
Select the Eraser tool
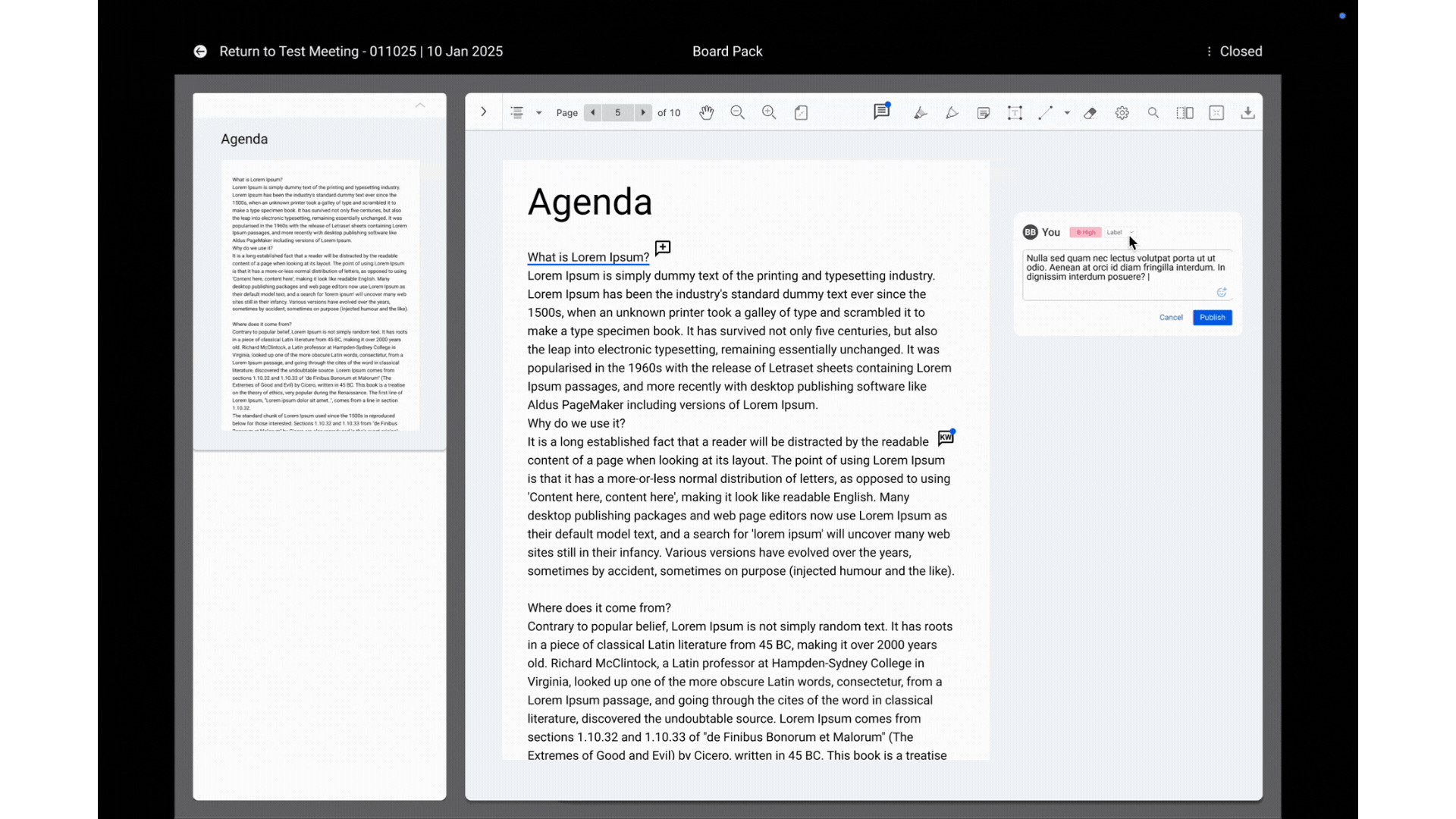[1090, 113]
